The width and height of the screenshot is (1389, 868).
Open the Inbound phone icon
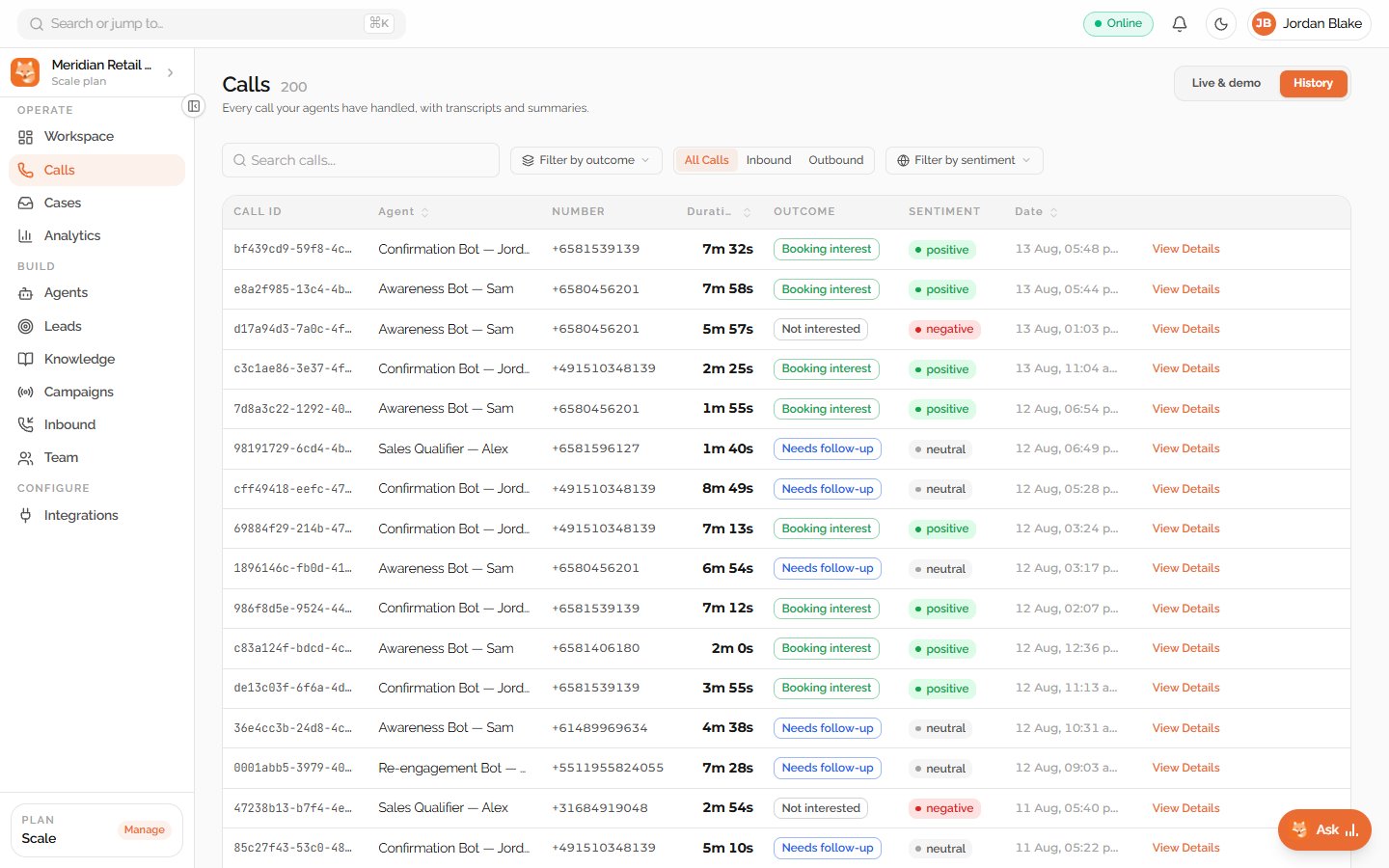pyautogui.click(x=26, y=424)
